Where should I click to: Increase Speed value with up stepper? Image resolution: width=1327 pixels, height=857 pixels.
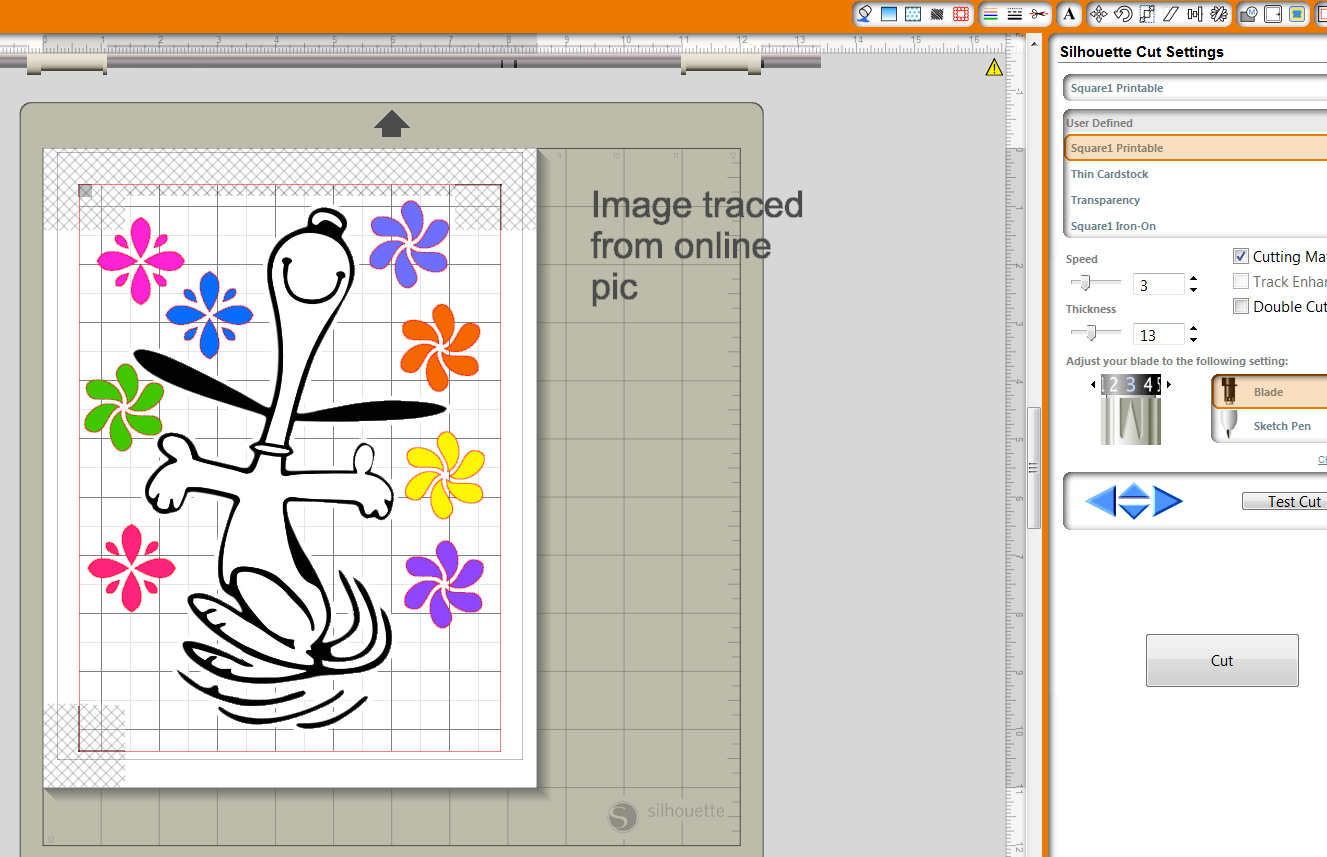pyautogui.click(x=1193, y=279)
